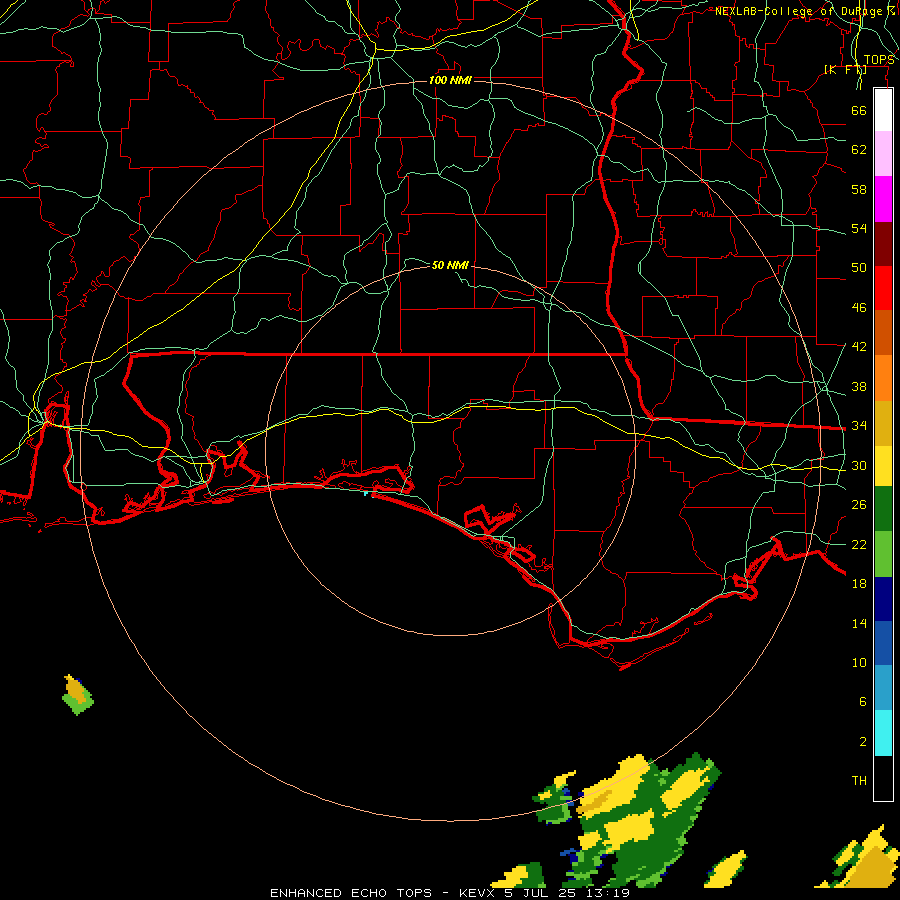Click the navy 22 kft legend swatch

[883, 599]
